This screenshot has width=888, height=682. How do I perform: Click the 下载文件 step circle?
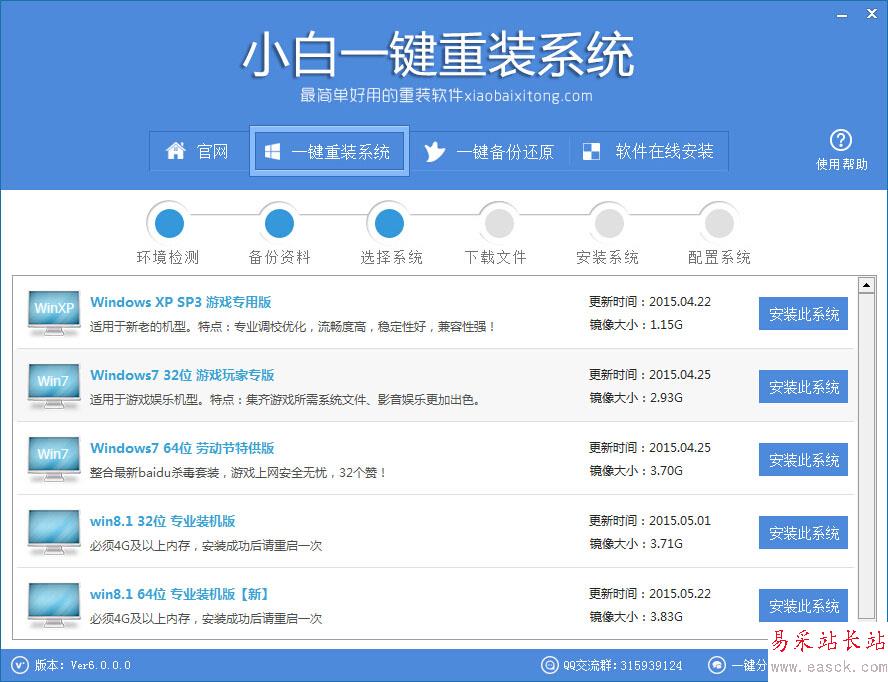click(x=499, y=223)
